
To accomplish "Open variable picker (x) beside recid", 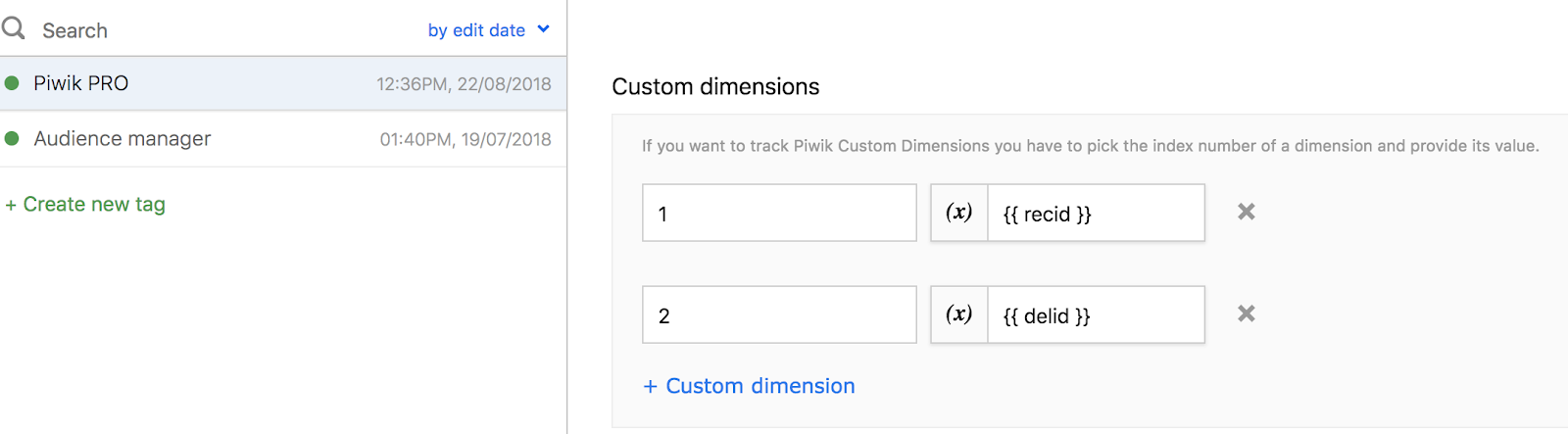I will [958, 213].
